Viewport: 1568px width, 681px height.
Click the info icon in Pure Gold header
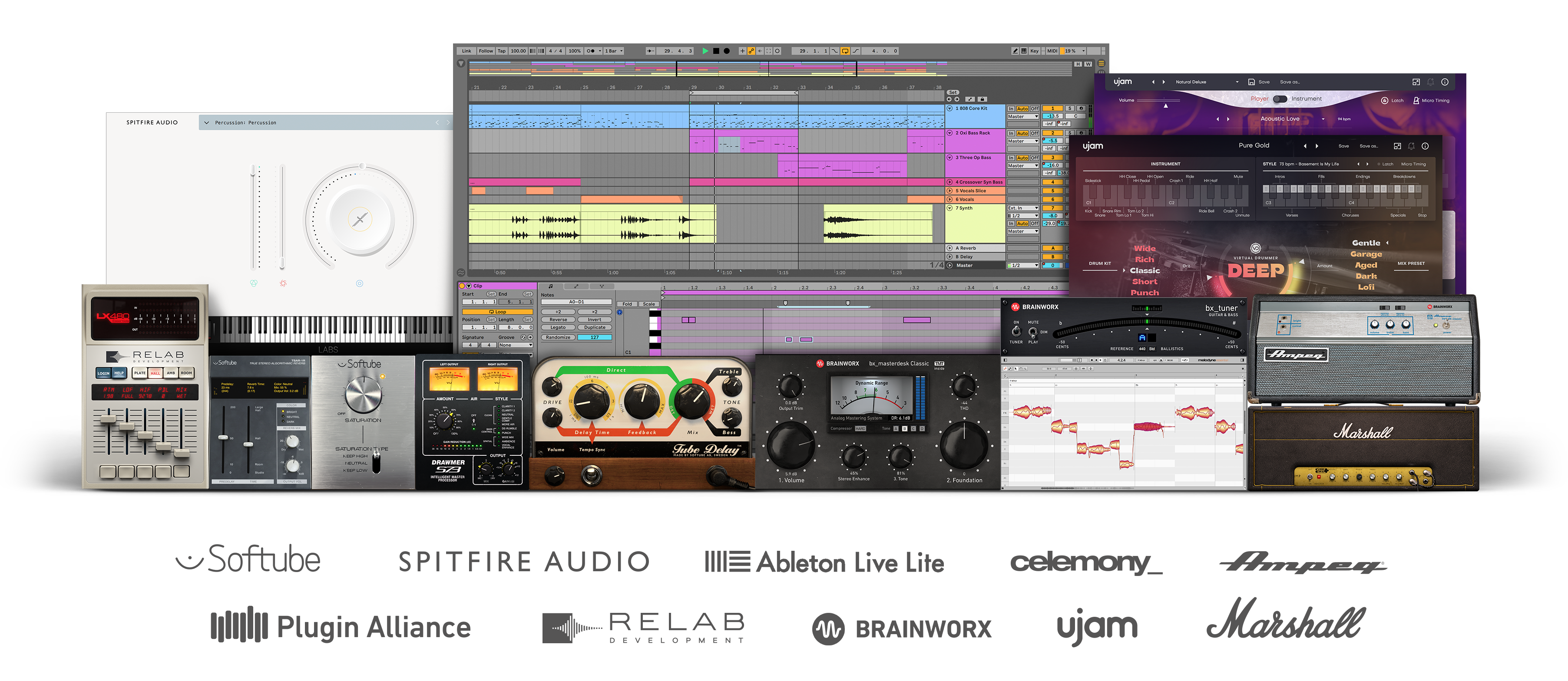click(x=1424, y=146)
